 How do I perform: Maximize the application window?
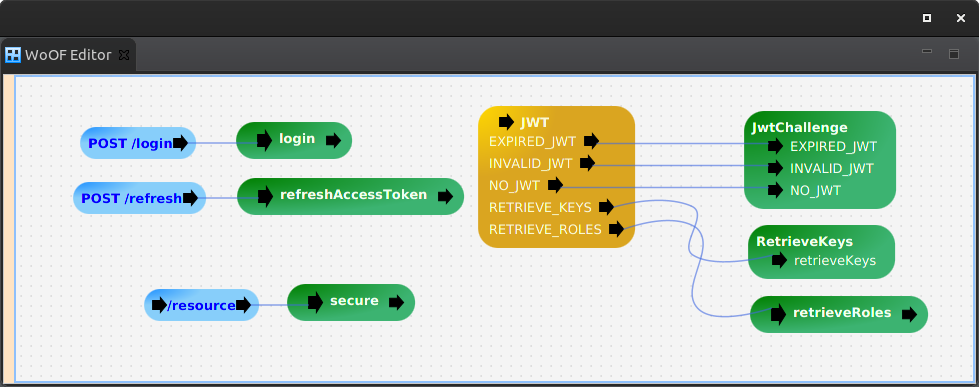coord(927,18)
